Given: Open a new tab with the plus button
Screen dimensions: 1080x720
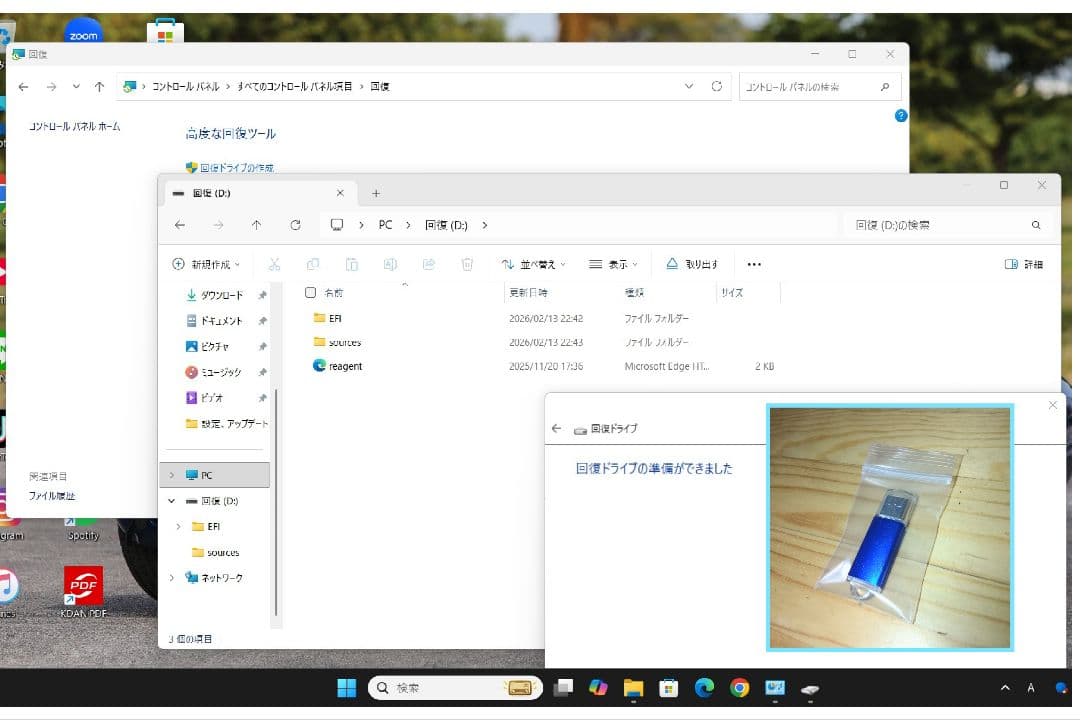Looking at the screenshot, I should click(375, 193).
